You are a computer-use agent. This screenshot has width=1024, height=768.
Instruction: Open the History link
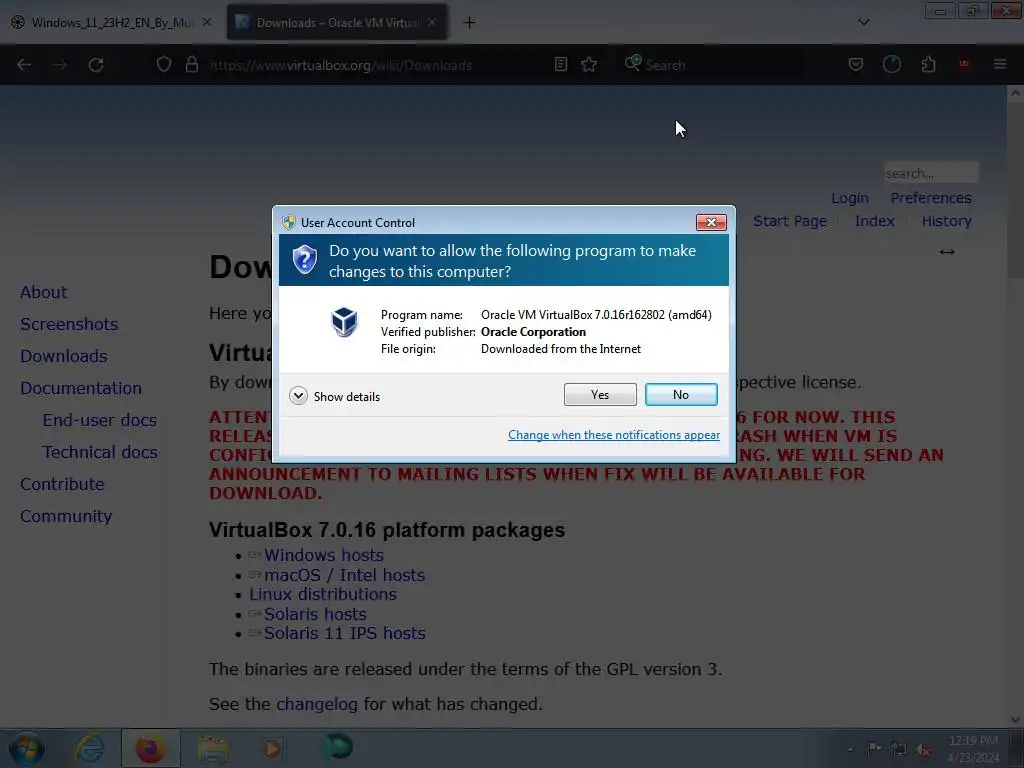[x=946, y=221]
